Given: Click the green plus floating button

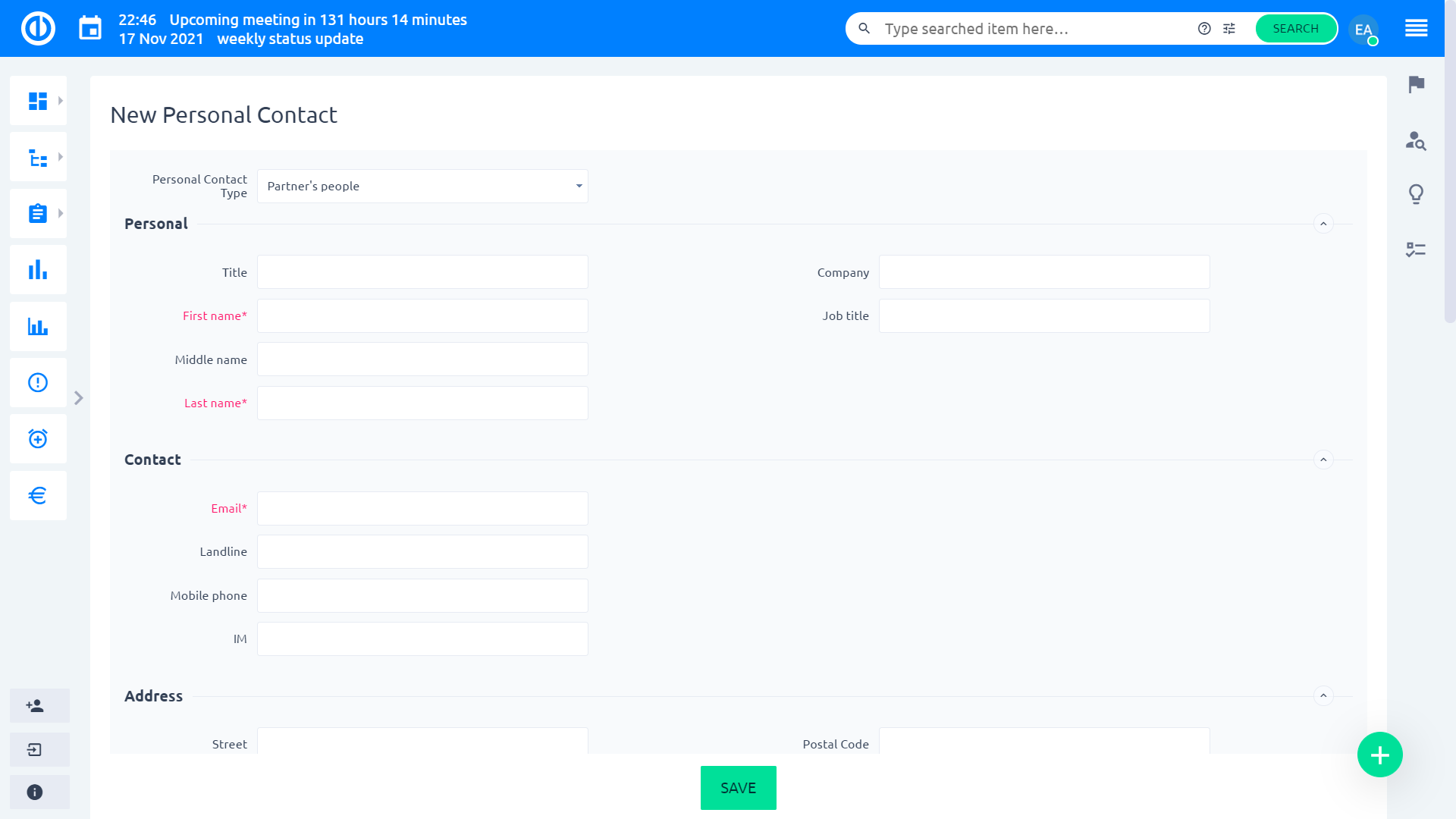Looking at the screenshot, I should click(1379, 755).
